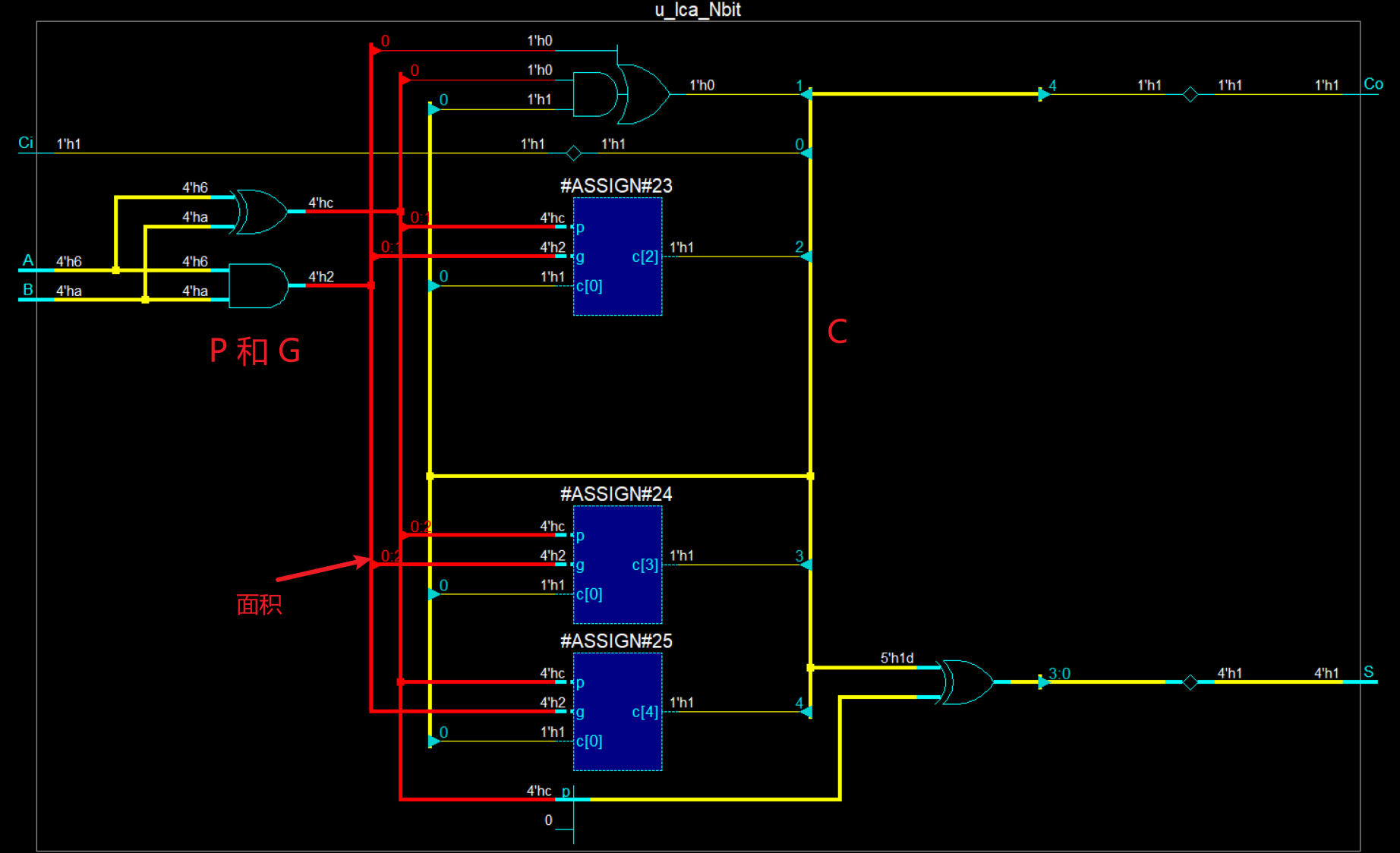Click the diamond node before the Co port
This screenshot has height=853, width=1400.
1190,94
